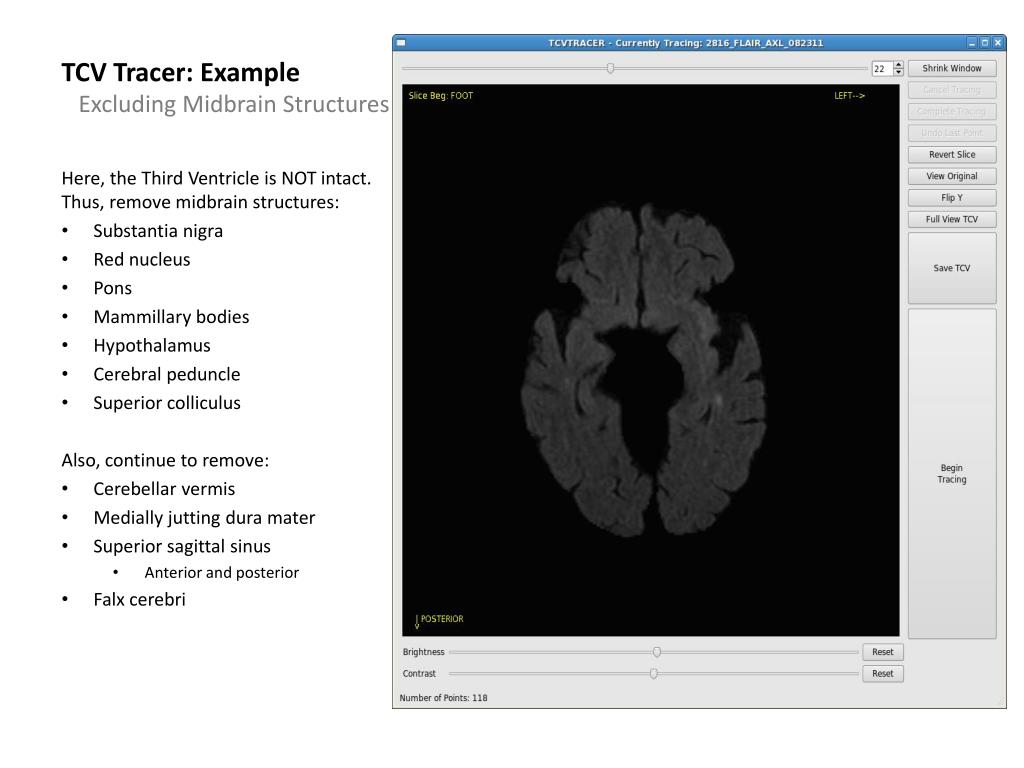Click the 'Falx cerebri' bullet
1024x768 pixels.
(x=139, y=600)
